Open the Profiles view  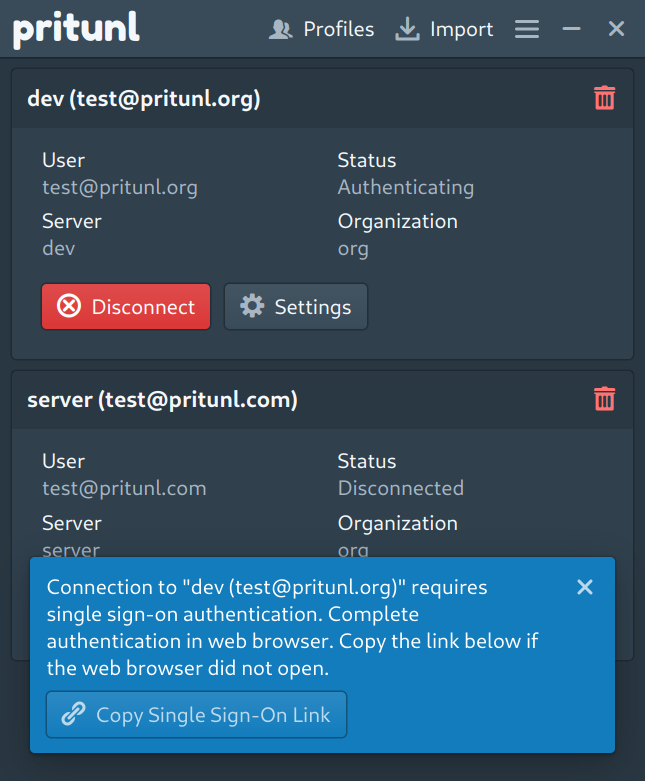pyautogui.click(x=321, y=29)
